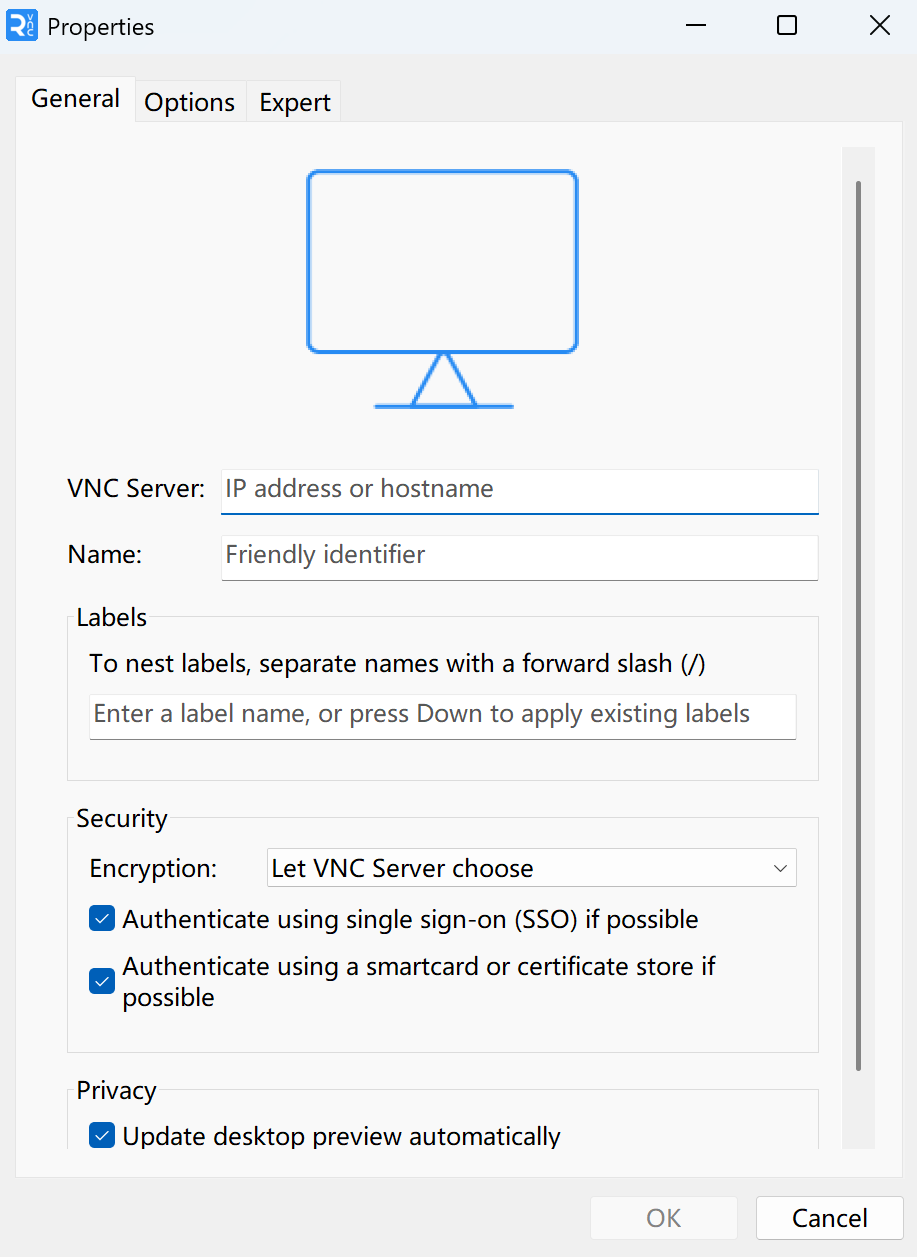Click the Name friendly identifier field
Image resolution: width=917 pixels, height=1257 pixels.
click(519, 556)
